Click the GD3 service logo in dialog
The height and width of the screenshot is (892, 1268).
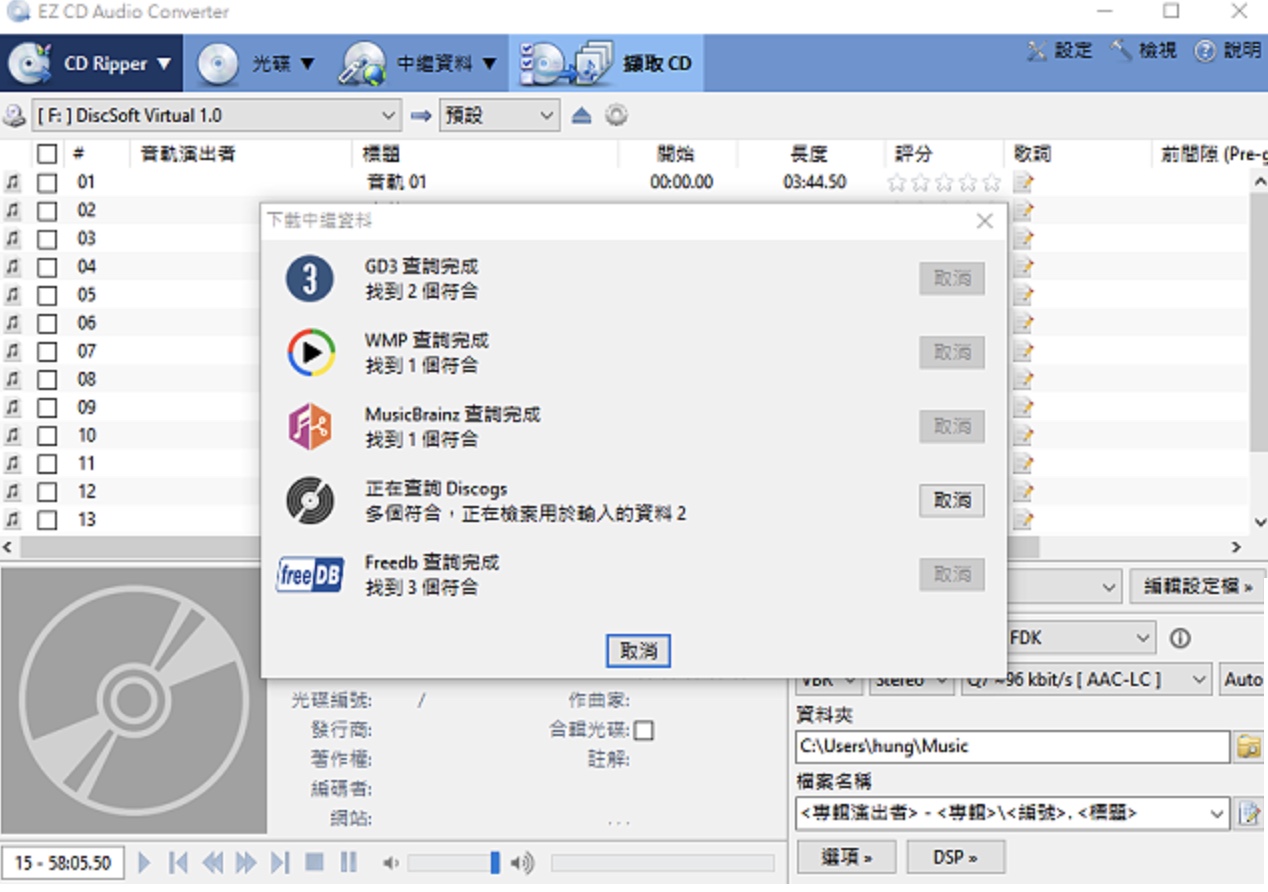point(310,279)
